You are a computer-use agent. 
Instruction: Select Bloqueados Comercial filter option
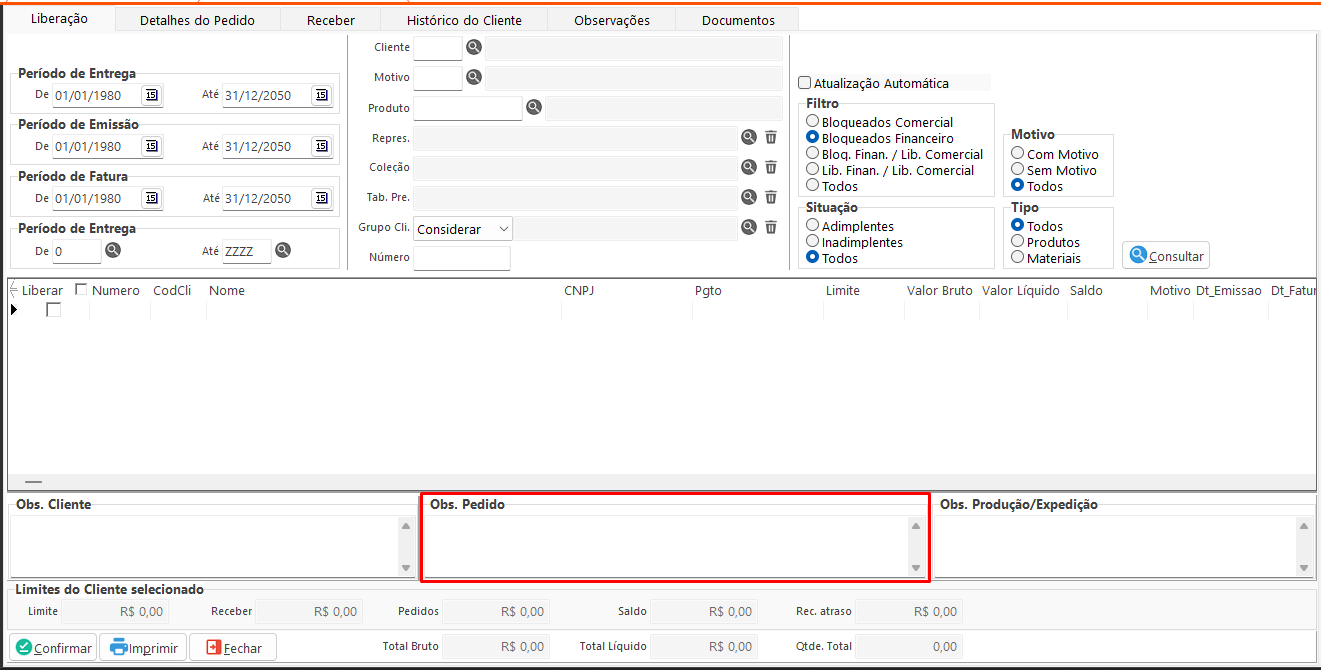coord(813,122)
